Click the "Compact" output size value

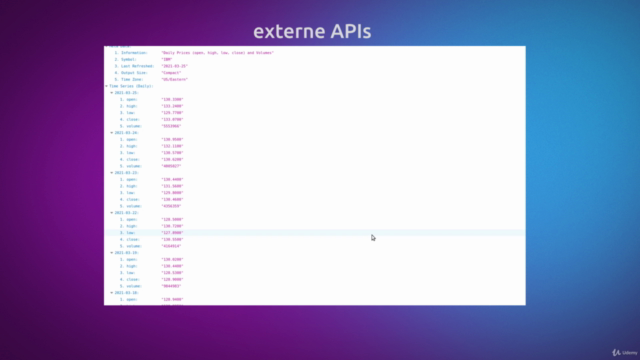[x=171, y=73]
